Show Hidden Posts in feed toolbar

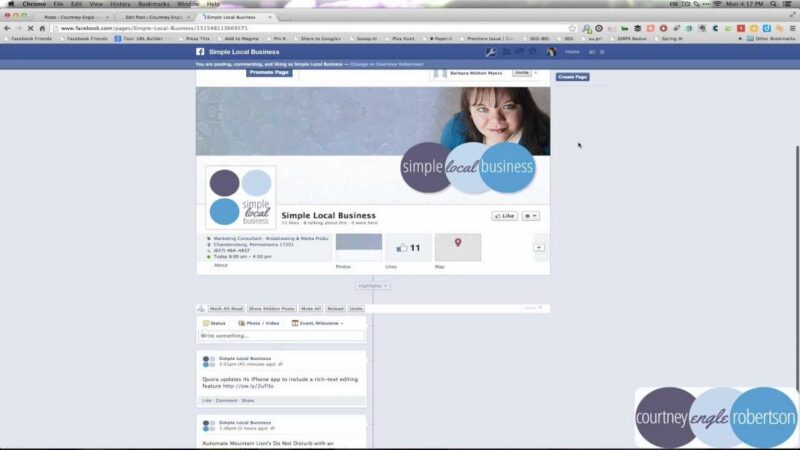(271, 309)
